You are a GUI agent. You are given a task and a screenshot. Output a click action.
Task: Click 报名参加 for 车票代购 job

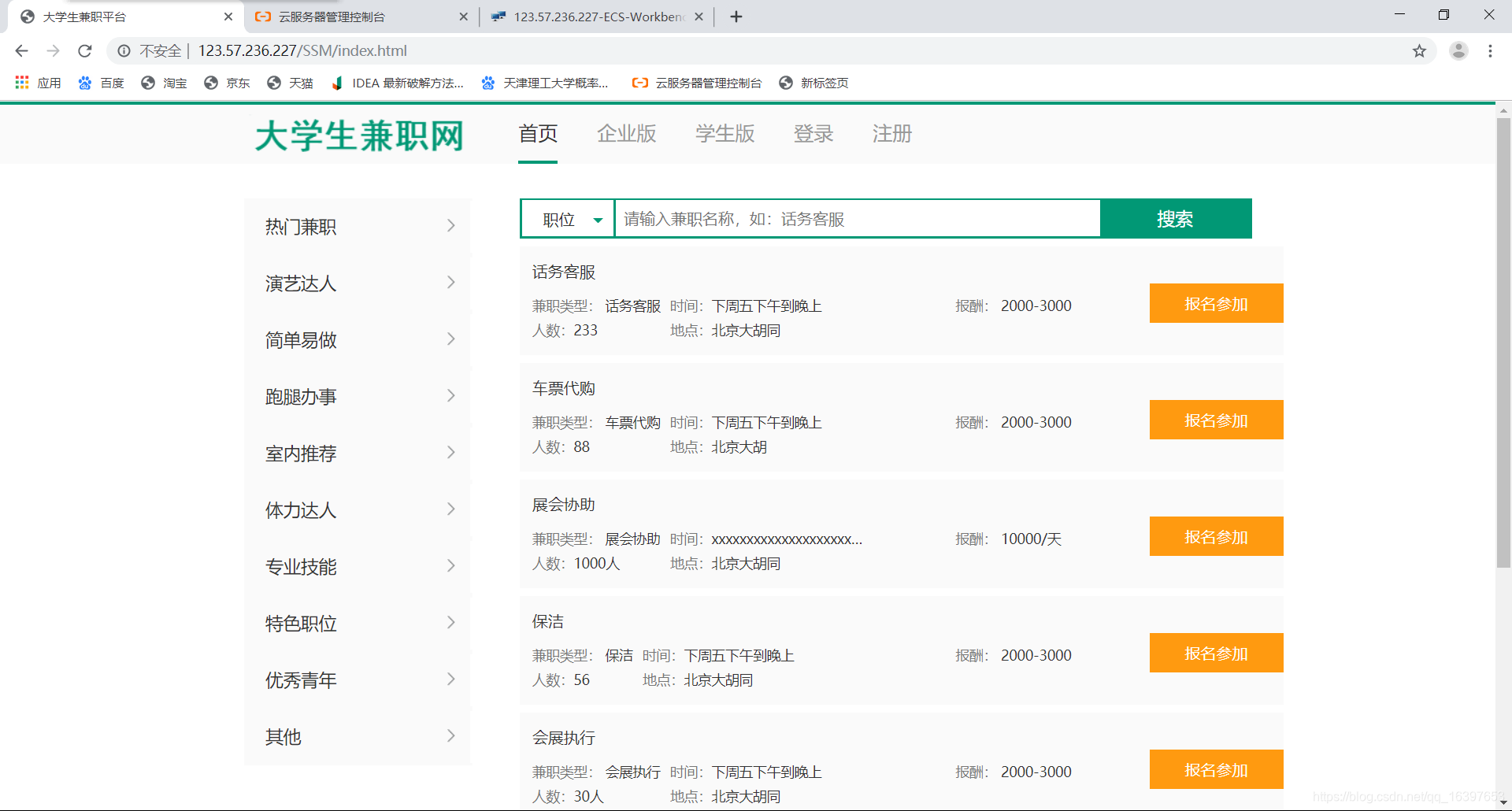1216,420
